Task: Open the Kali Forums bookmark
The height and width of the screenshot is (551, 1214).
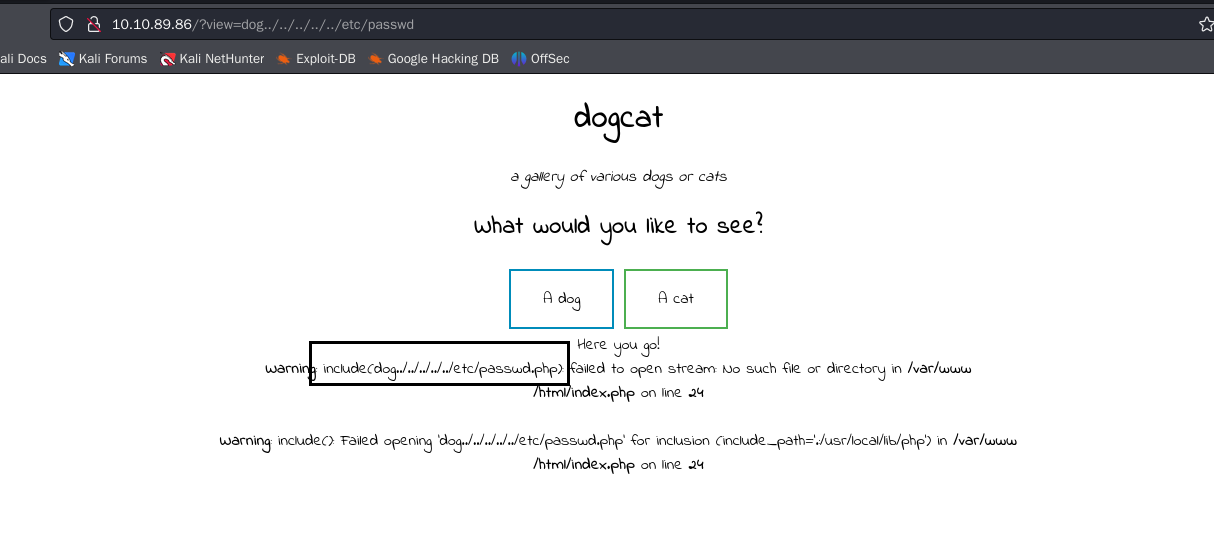Action: pos(103,59)
